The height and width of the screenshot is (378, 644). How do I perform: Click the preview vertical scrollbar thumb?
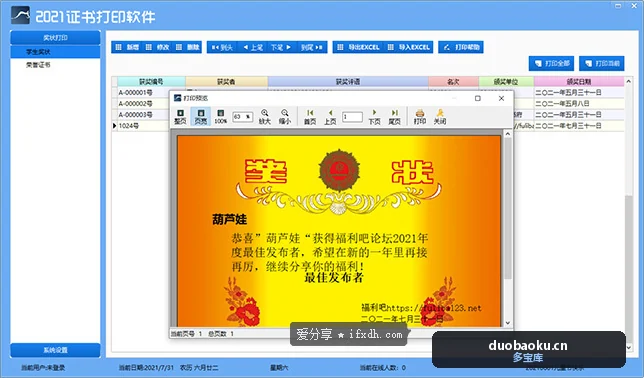[508, 209]
